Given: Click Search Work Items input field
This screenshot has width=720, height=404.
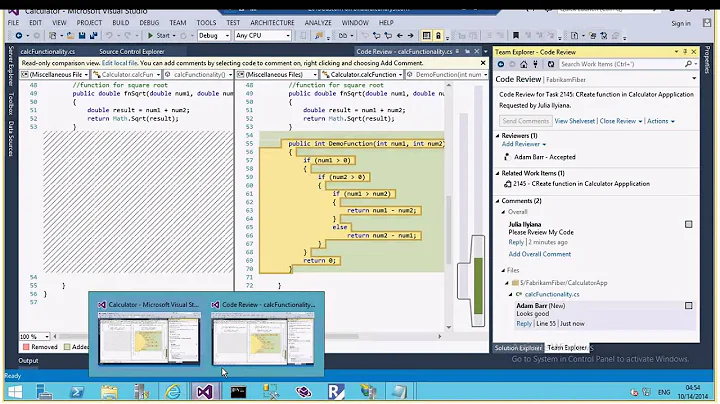Looking at the screenshot, I should pyautogui.click(x=622, y=64).
